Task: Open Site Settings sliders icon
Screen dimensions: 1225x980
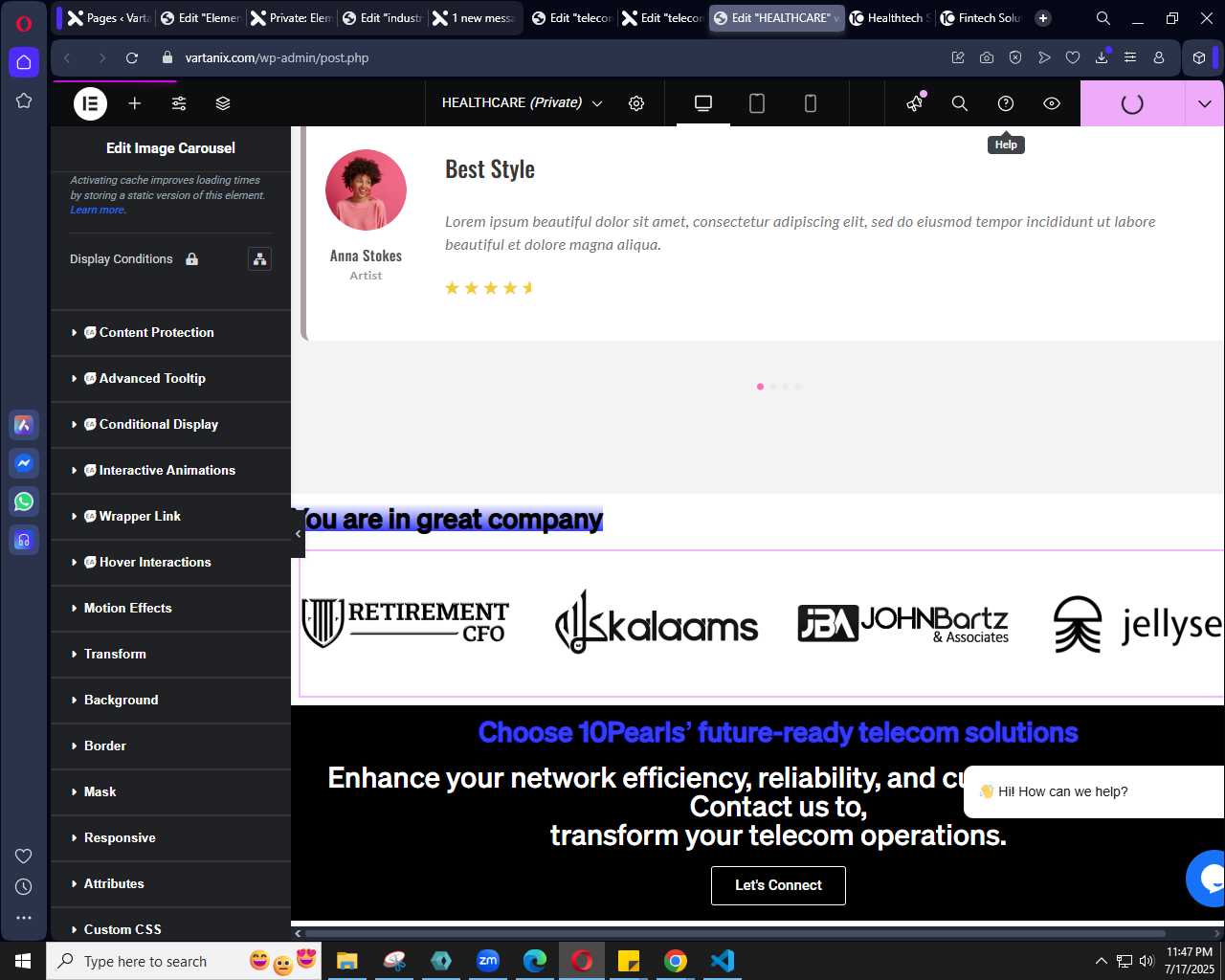Action: pyautogui.click(x=179, y=103)
